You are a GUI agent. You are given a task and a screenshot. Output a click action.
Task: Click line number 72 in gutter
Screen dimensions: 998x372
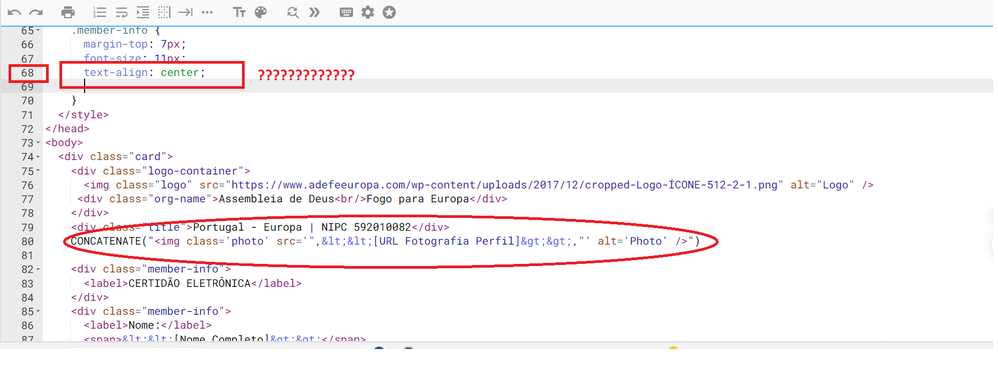27,129
